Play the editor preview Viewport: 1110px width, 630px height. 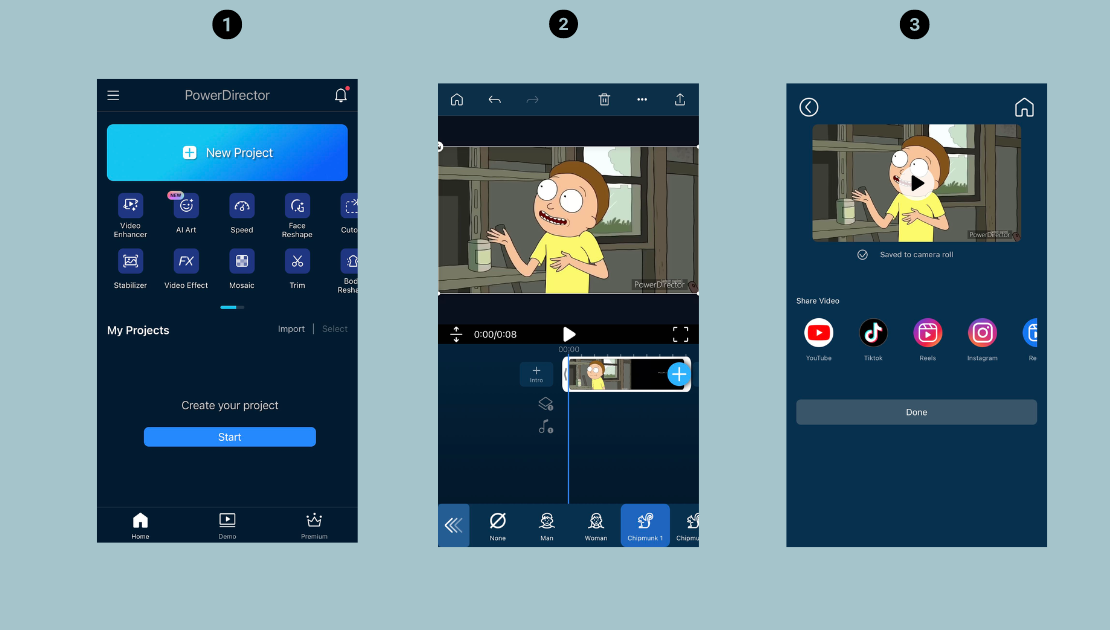[x=568, y=334]
